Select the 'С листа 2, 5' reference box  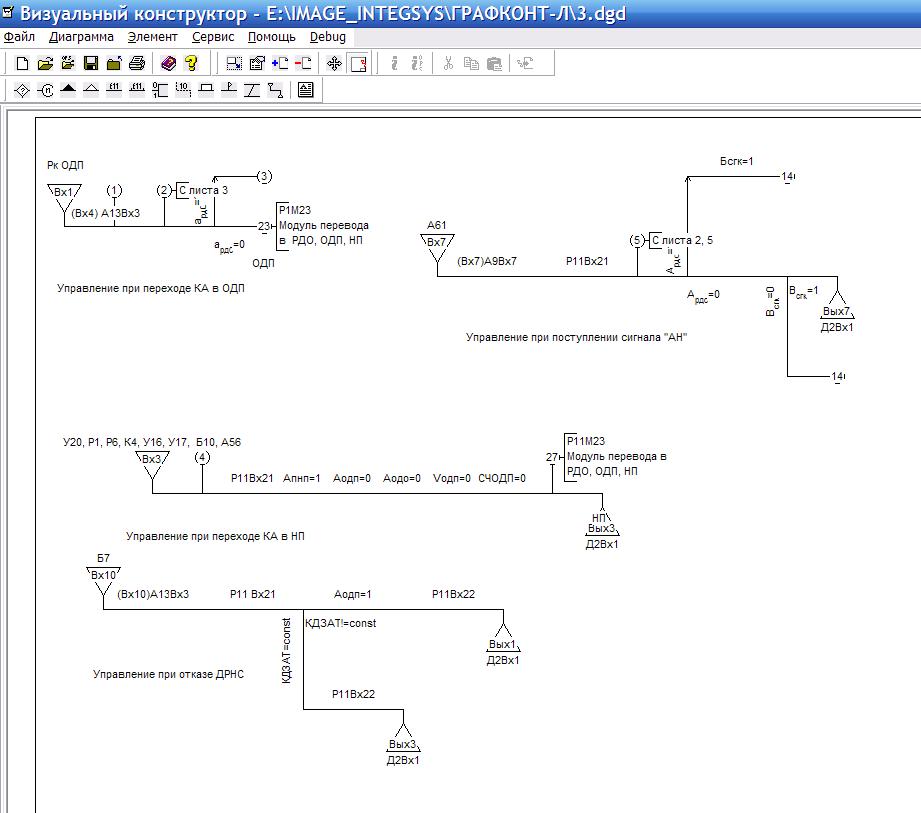pyautogui.click(x=681, y=240)
